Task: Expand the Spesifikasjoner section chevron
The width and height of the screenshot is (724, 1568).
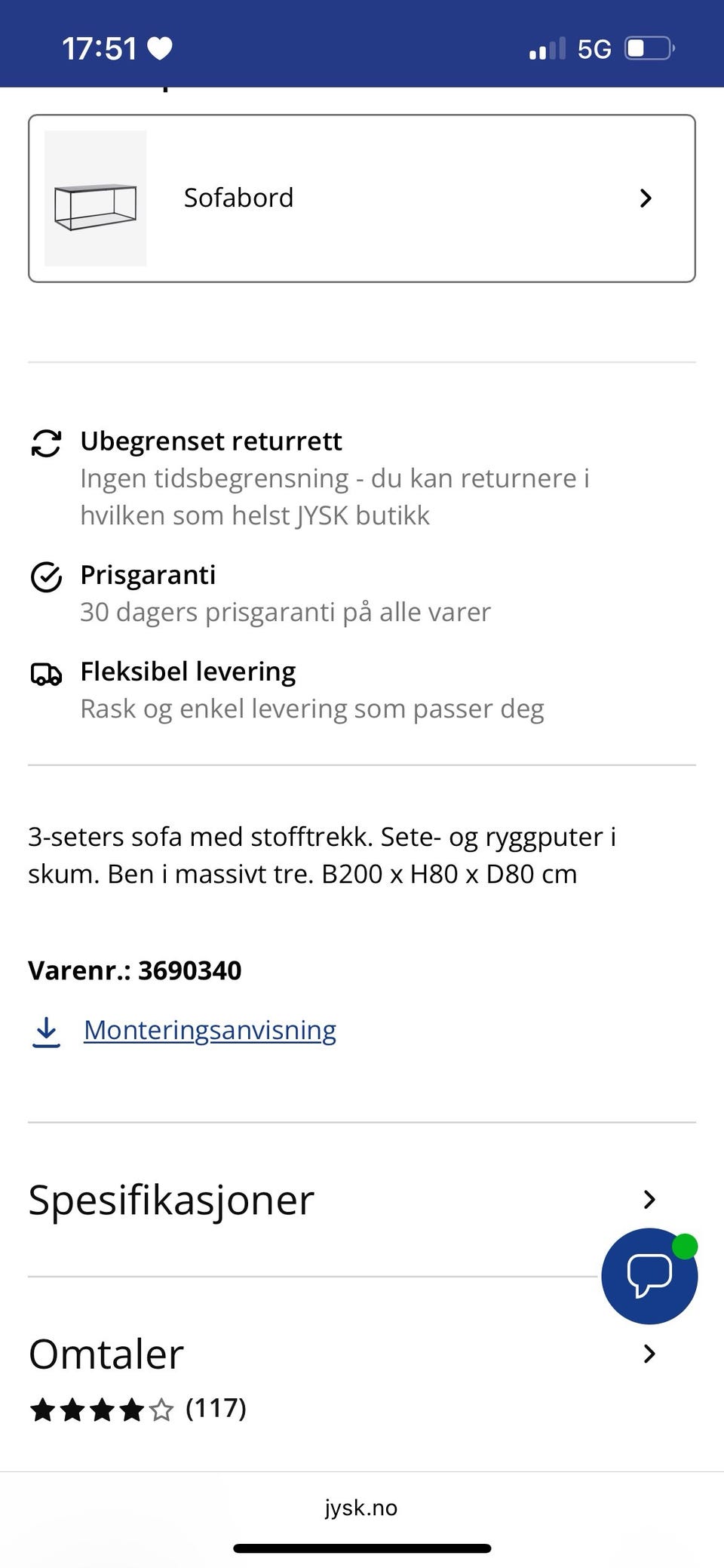Action: pyautogui.click(x=649, y=1199)
